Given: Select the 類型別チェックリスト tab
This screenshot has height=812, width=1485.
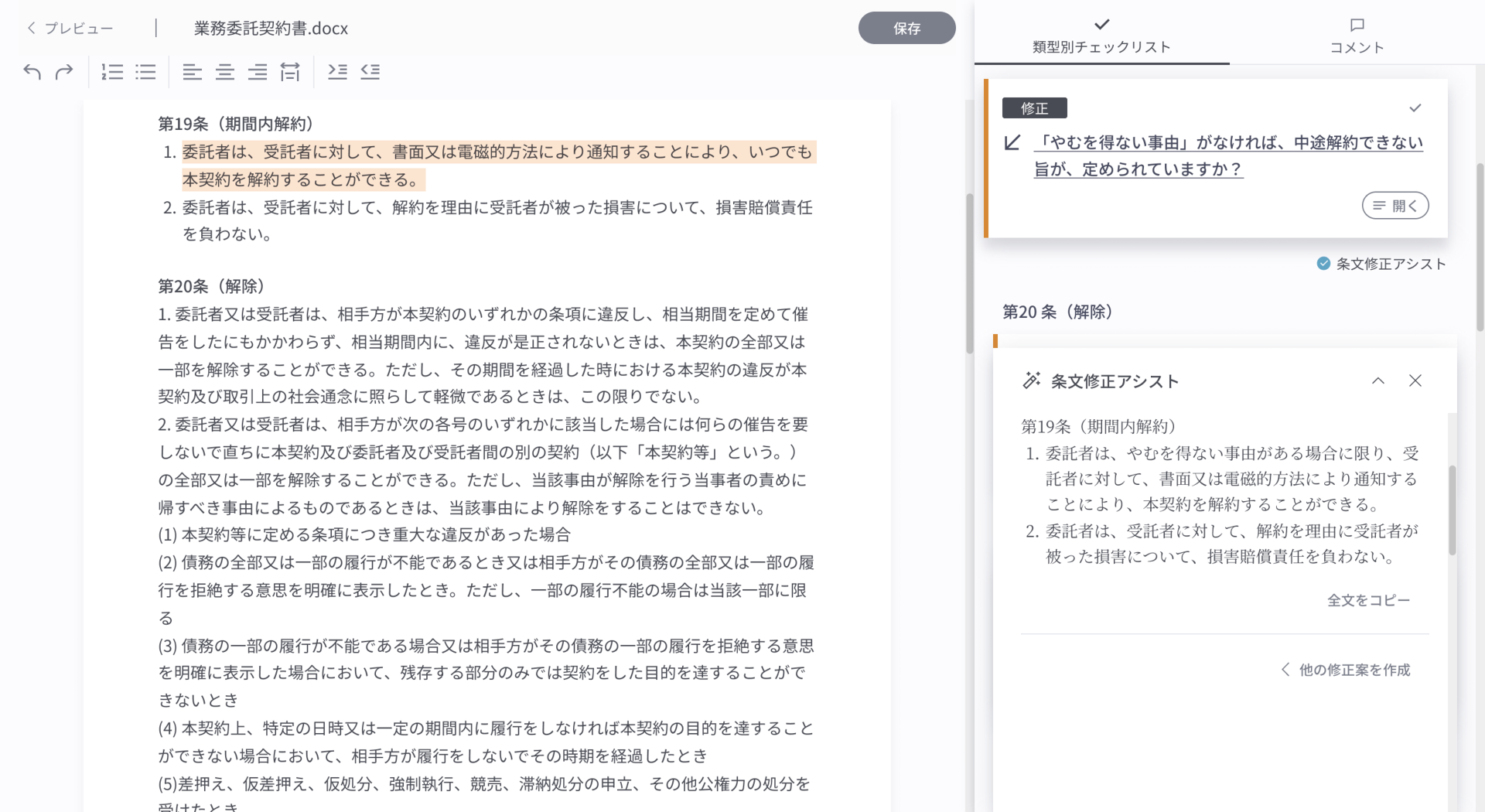Looking at the screenshot, I should (1101, 36).
